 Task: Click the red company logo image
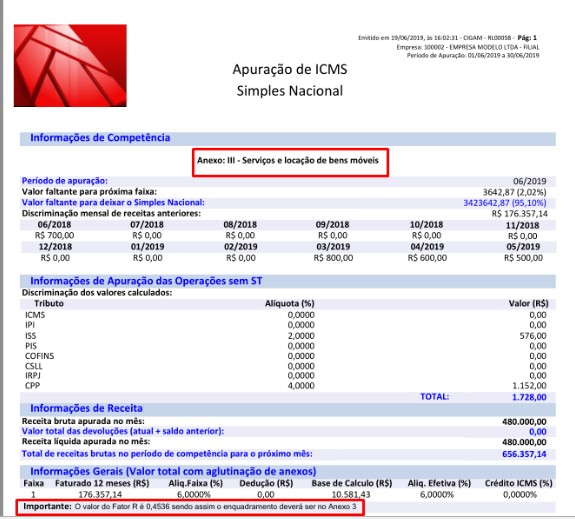(x=70, y=66)
